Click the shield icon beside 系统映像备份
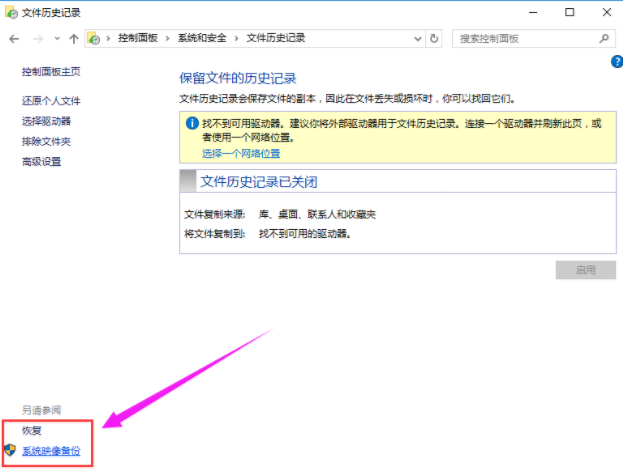The height and width of the screenshot is (470, 623). coord(10,451)
